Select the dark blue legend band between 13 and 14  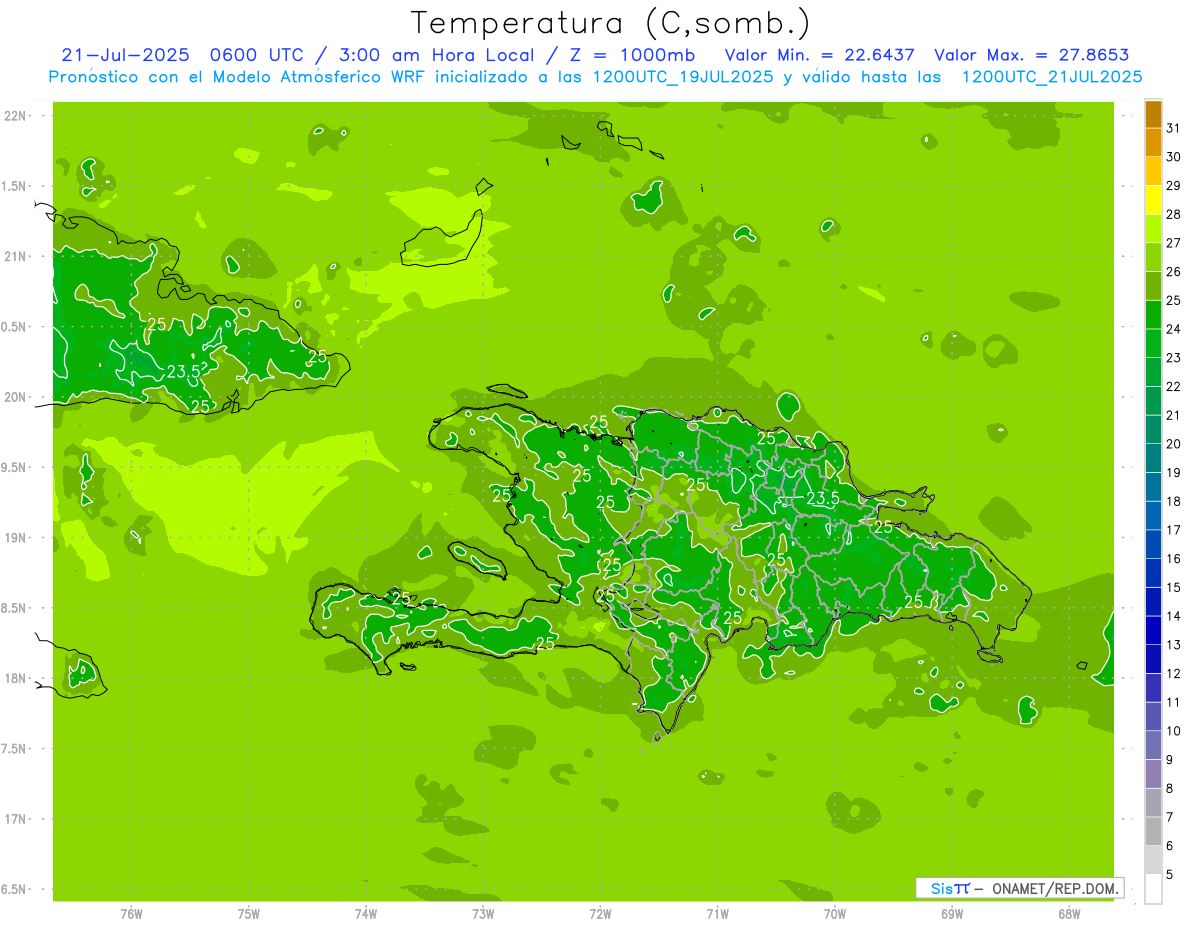(x=1153, y=630)
